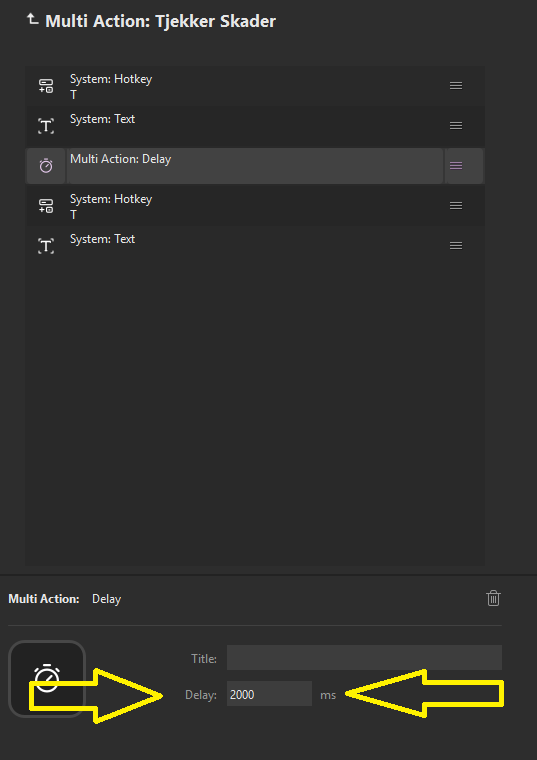Select the first System: Hotkey T row

(255, 86)
